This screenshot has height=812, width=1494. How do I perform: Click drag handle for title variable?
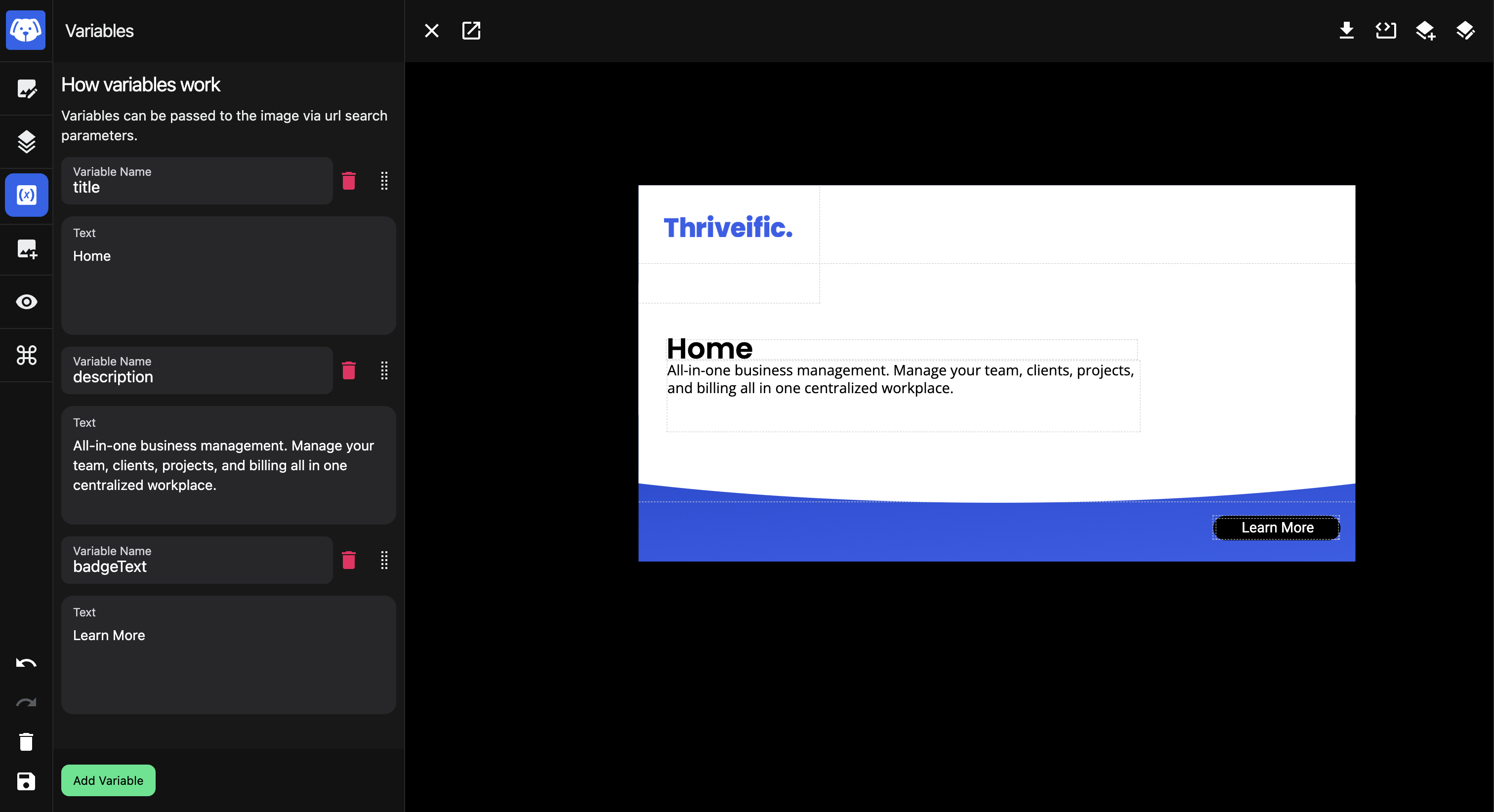(384, 180)
